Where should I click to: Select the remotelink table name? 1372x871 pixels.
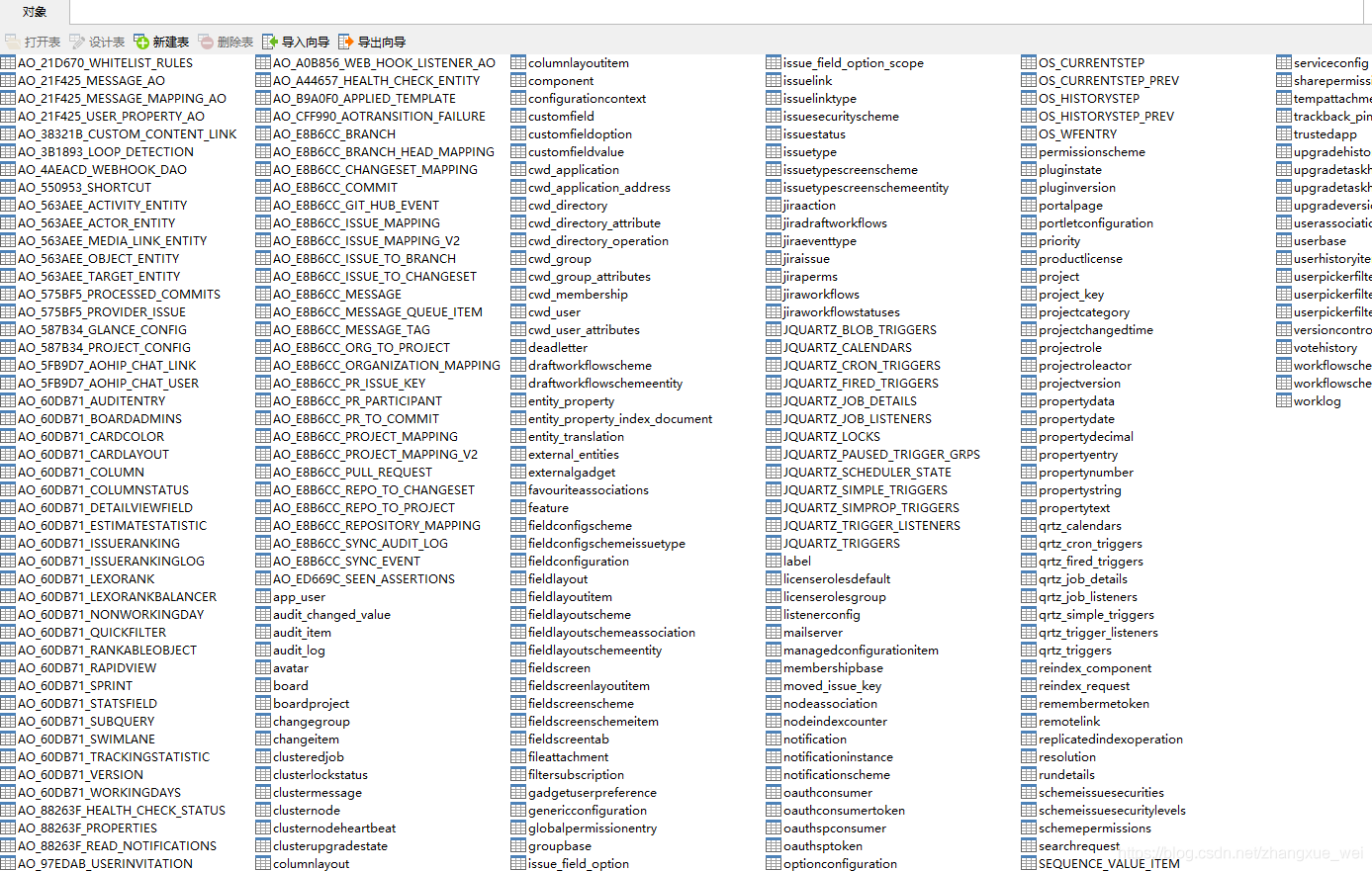point(1069,721)
